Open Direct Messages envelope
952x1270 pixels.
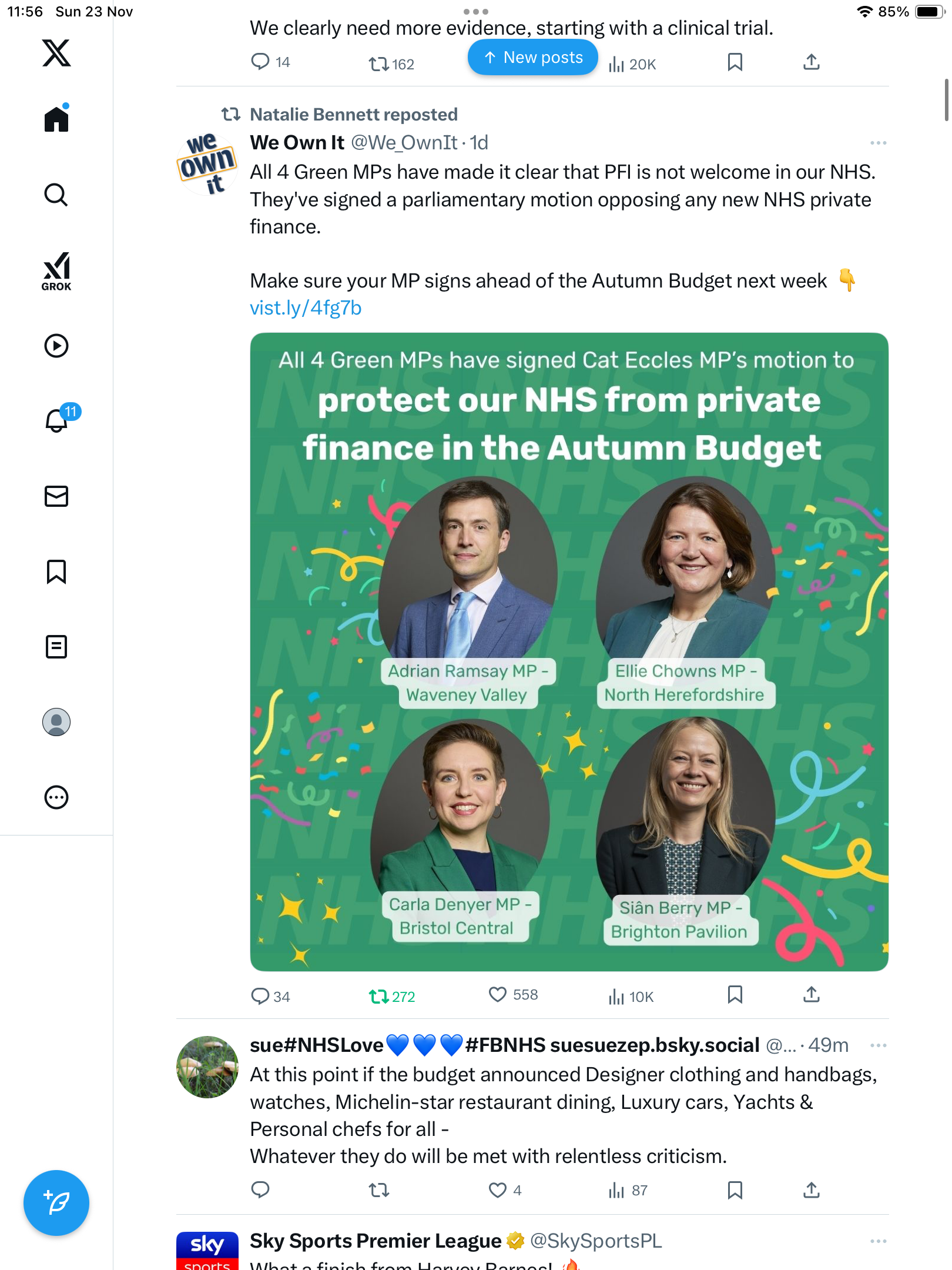pyautogui.click(x=56, y=496)
